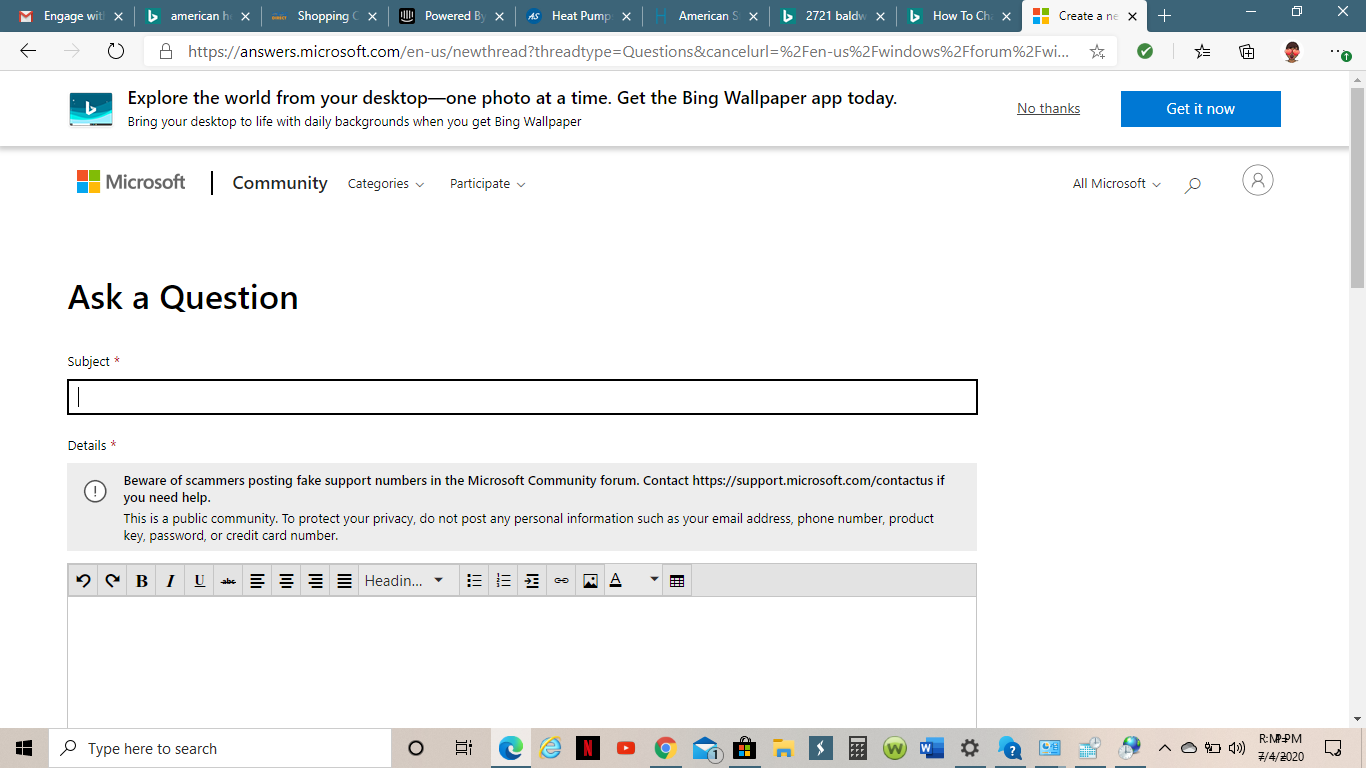The height and width of the screenshot is (768, 1366).
Task: Open Task View on the taskbar
Action: coord(463,748)
